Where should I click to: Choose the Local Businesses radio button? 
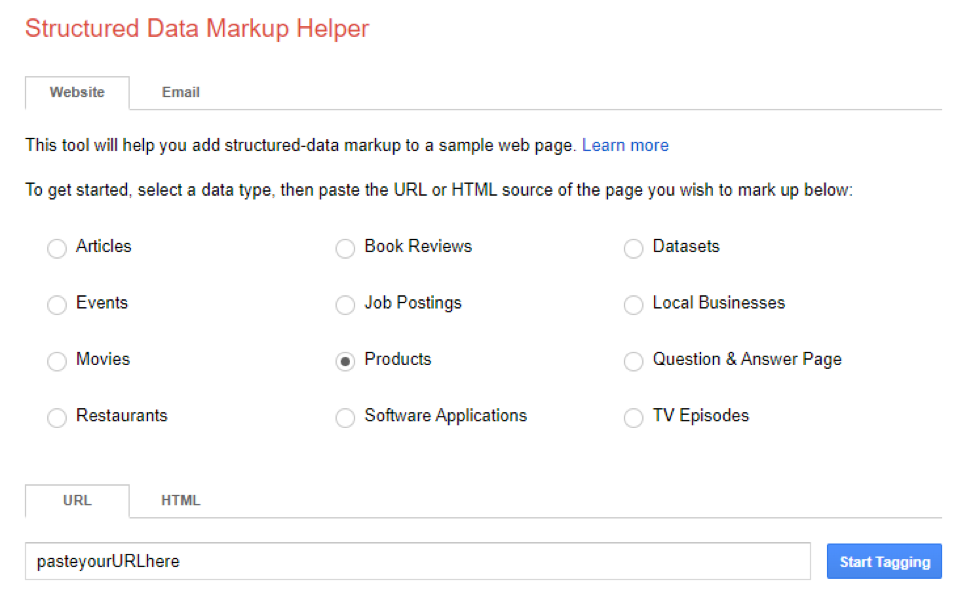coord(633,305)
